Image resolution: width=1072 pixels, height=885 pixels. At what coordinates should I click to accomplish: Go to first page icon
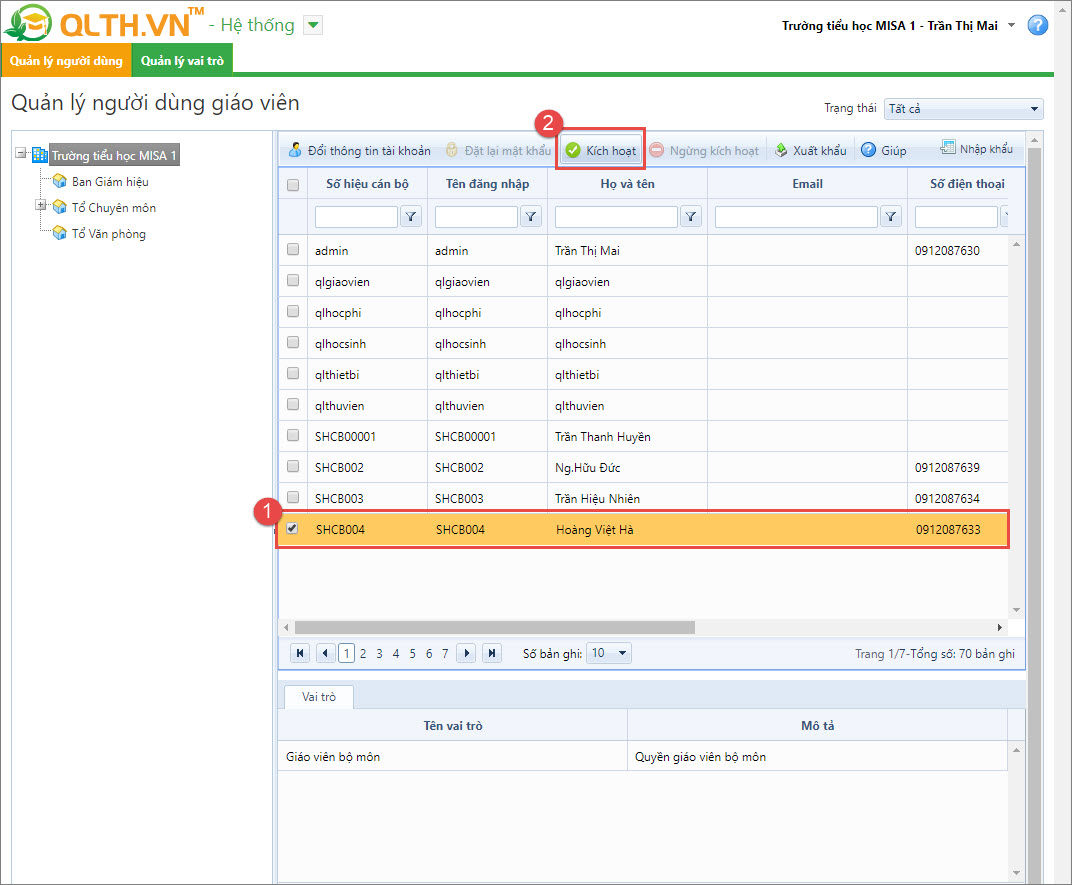pyautogui.click(x=299, y=653)
